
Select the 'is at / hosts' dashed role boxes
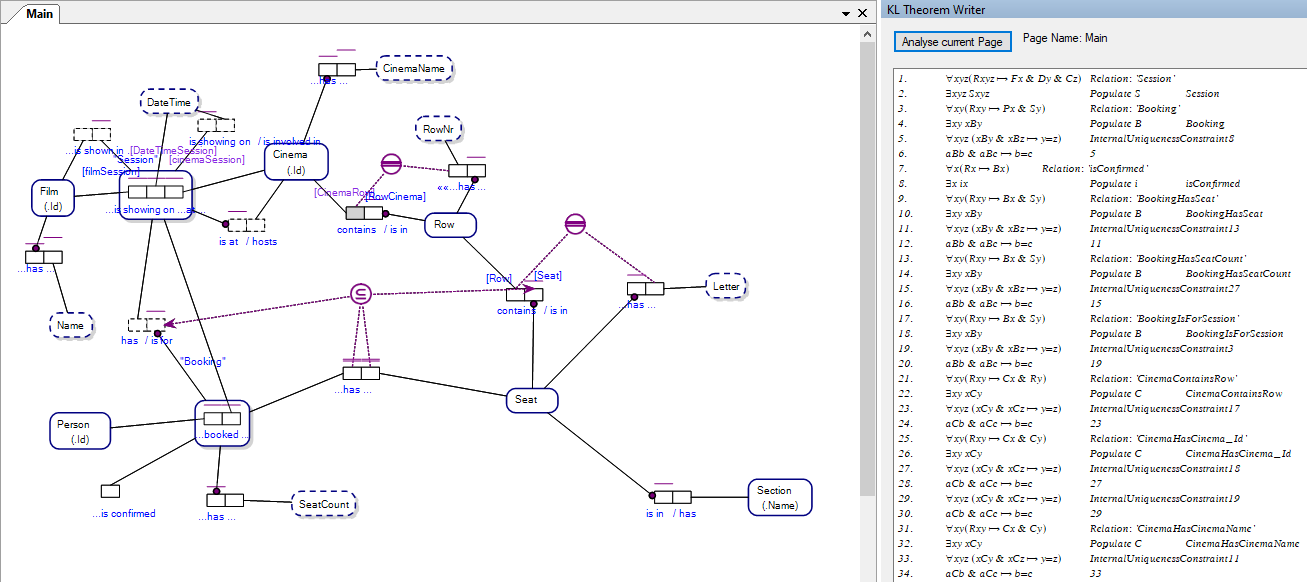246,225
